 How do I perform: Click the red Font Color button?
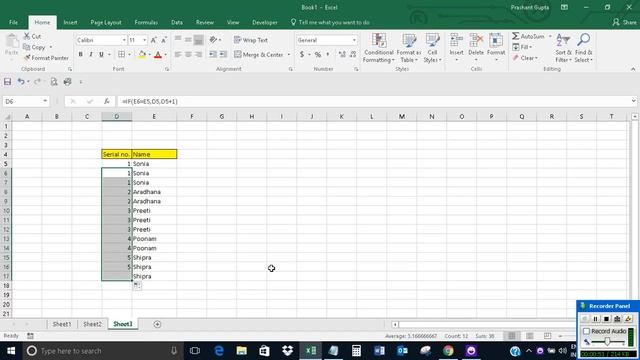click(x=158, y=54)
